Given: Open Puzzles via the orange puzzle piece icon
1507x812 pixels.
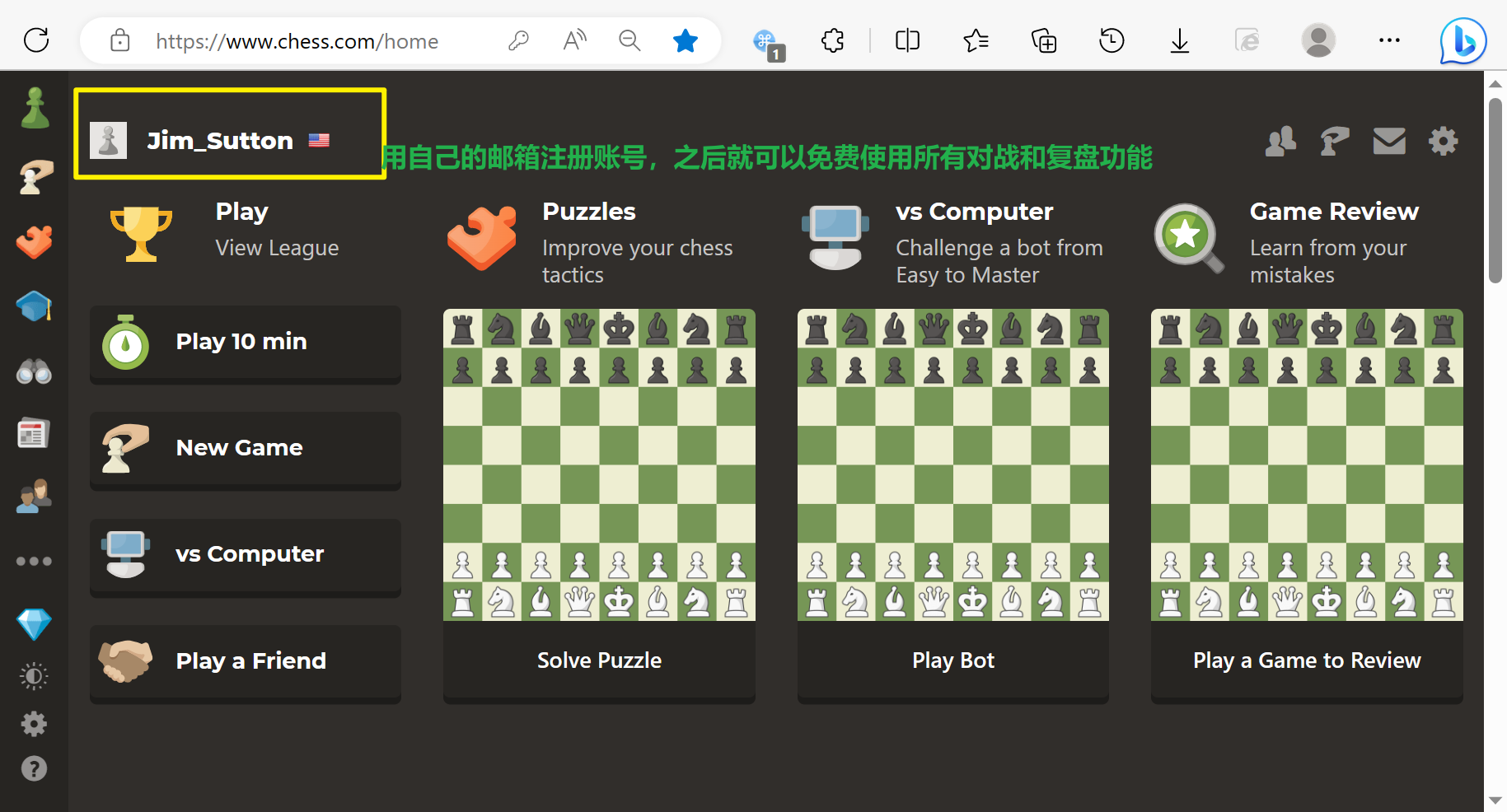Looking at the screenshot, I should pos(34,241).
